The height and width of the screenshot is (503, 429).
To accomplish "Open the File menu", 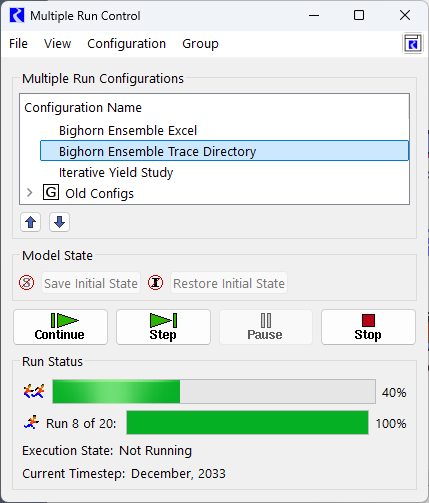I will tap(18, 44).
